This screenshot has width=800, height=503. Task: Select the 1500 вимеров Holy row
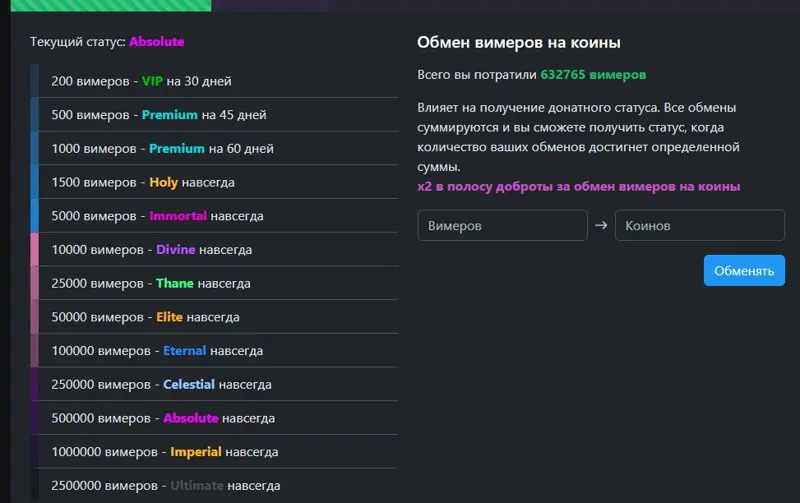pyautogui.click(x=214, y=182)
